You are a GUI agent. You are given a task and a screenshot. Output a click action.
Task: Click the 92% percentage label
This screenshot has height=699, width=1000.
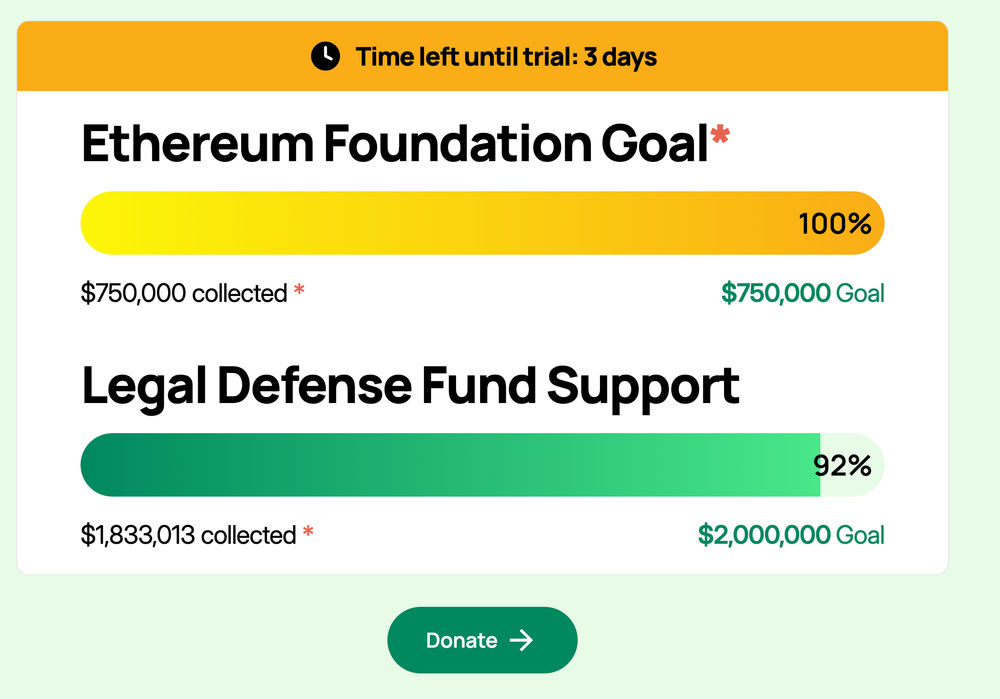[x=842, y=466]
